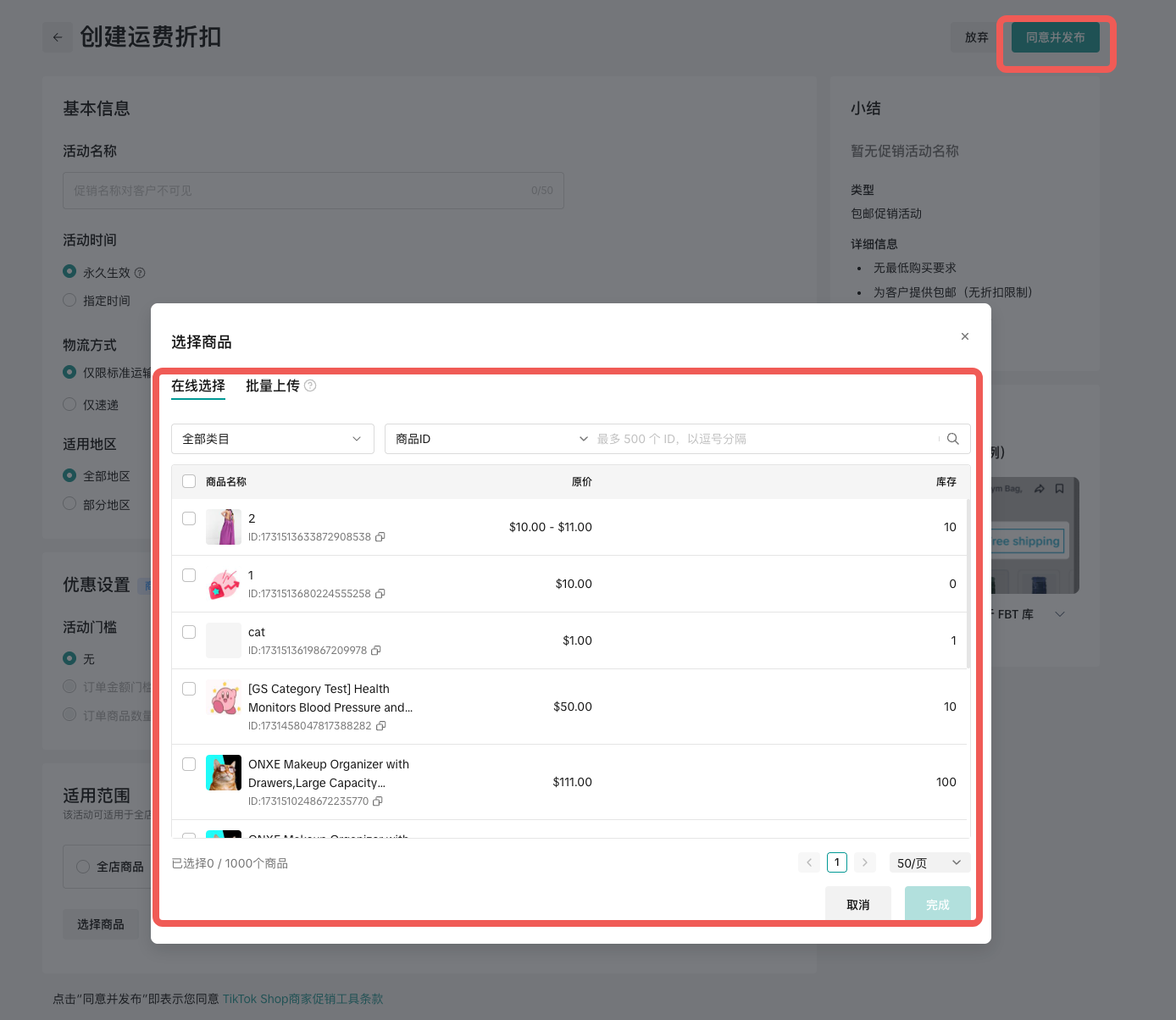Click the back arrow beside 创建运费折扣
Screen dimensions: 1176x1020
58,37
